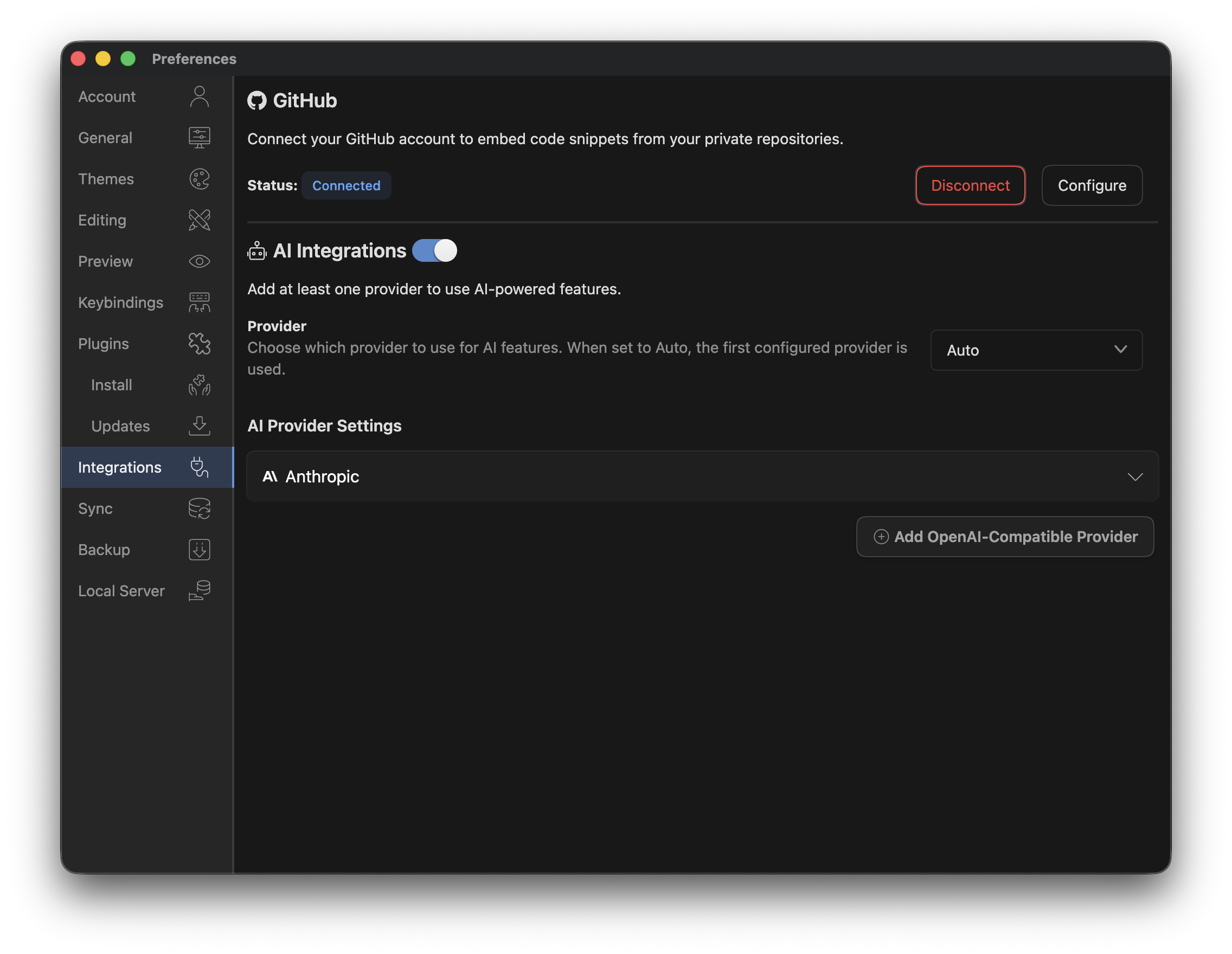Go to the Sync preferences section
Viewport: 1232px width, 954px height.
pos(146,508)
